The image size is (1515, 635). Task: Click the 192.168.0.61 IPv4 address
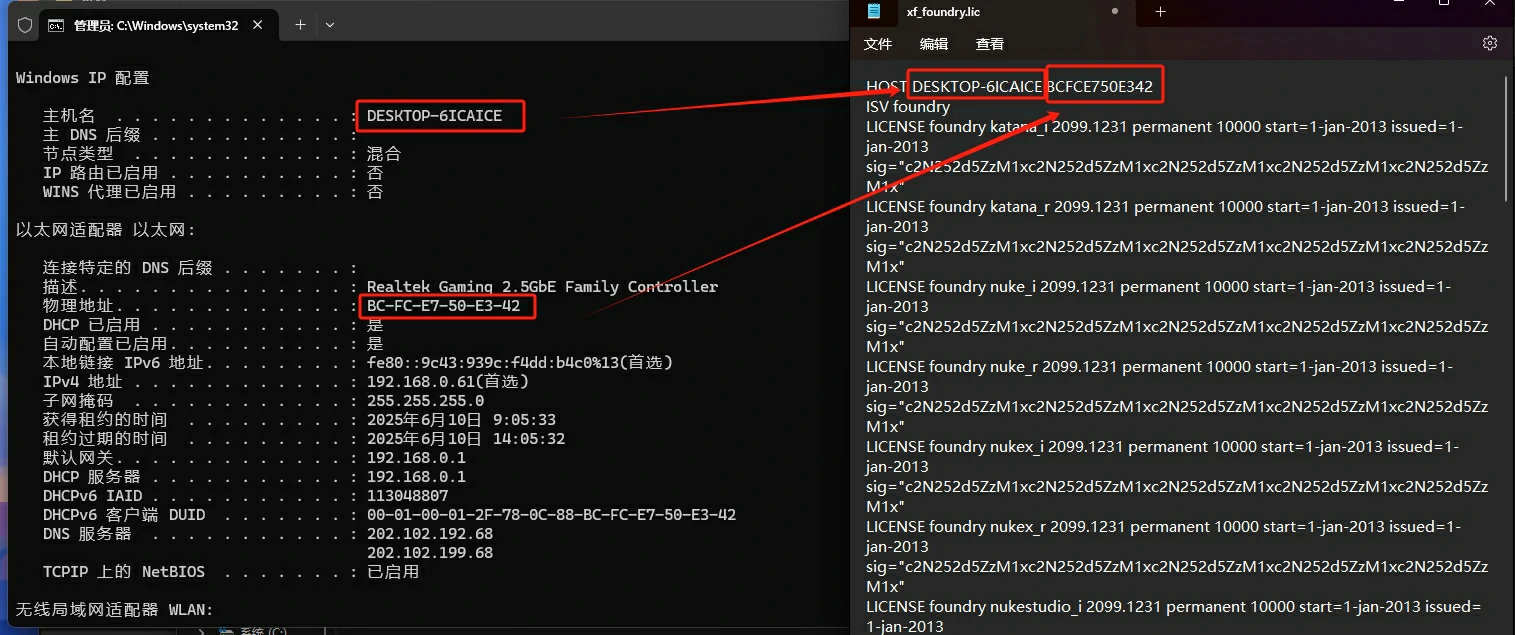click(x=420, y=382)
